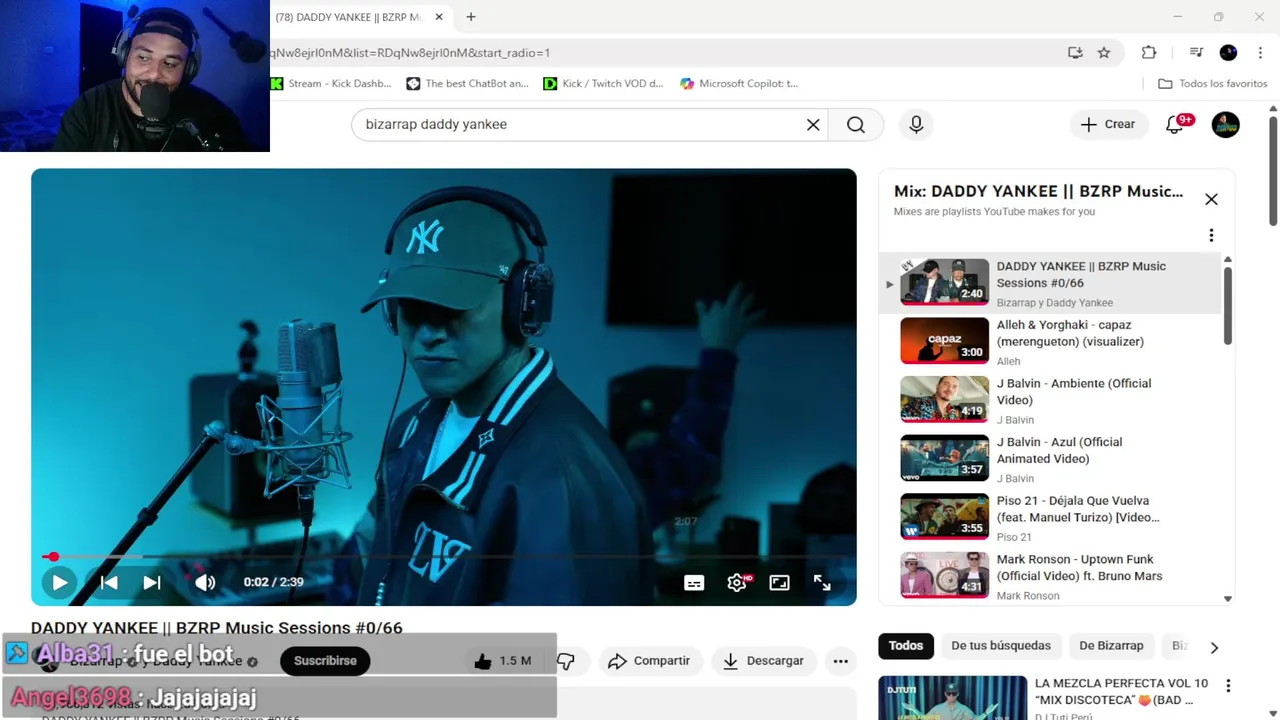This screenshot has height=720, width=1280.
Task: Open La Mezcla Perfecta Vol 10 video
Action: click(x=1121, y=692)
